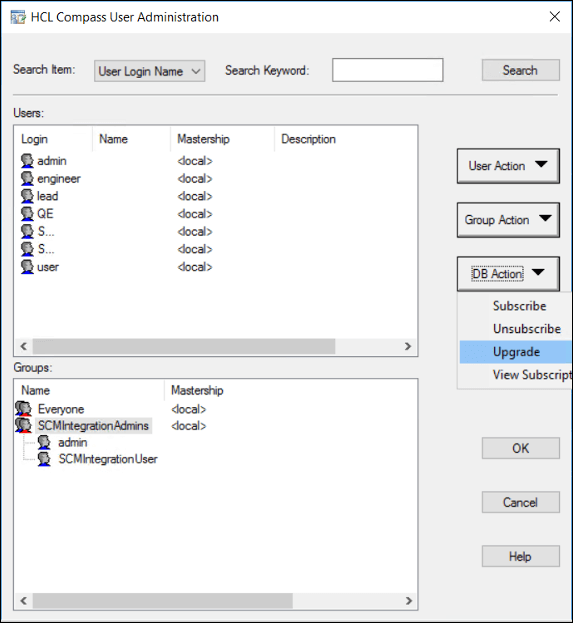Choose Upgrade from DB Action menu
This screenshot has height=623, width=573.
pyautogui.click(x=516, y=352)
